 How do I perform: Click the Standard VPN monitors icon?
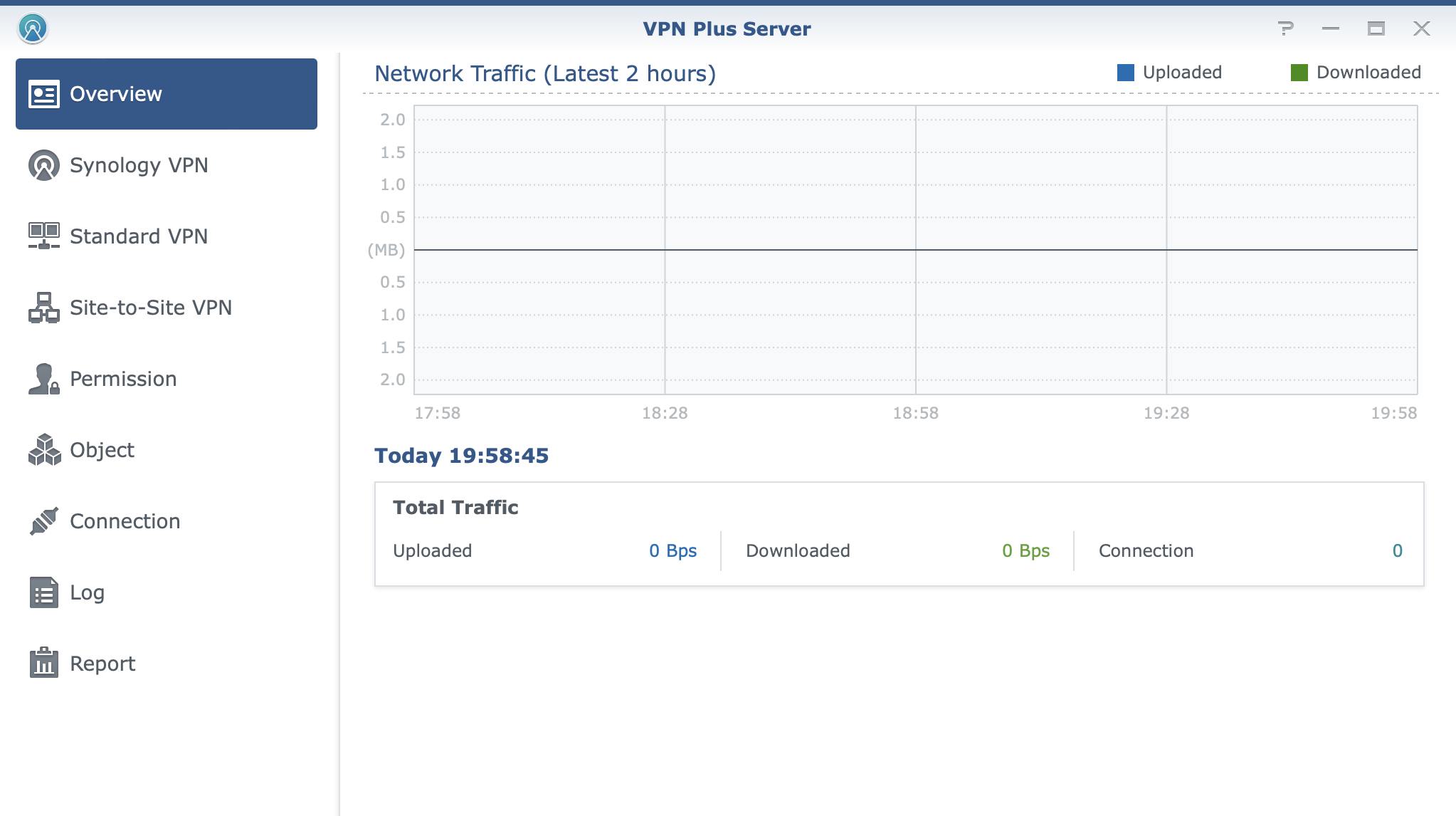[44, 236]
